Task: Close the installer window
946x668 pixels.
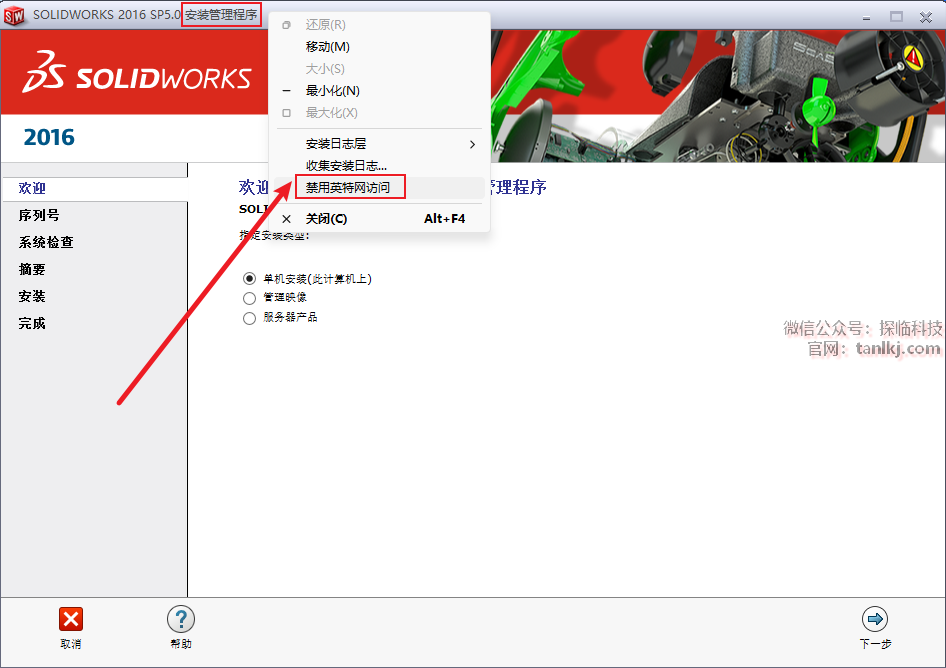Action: tap(926, 17)
